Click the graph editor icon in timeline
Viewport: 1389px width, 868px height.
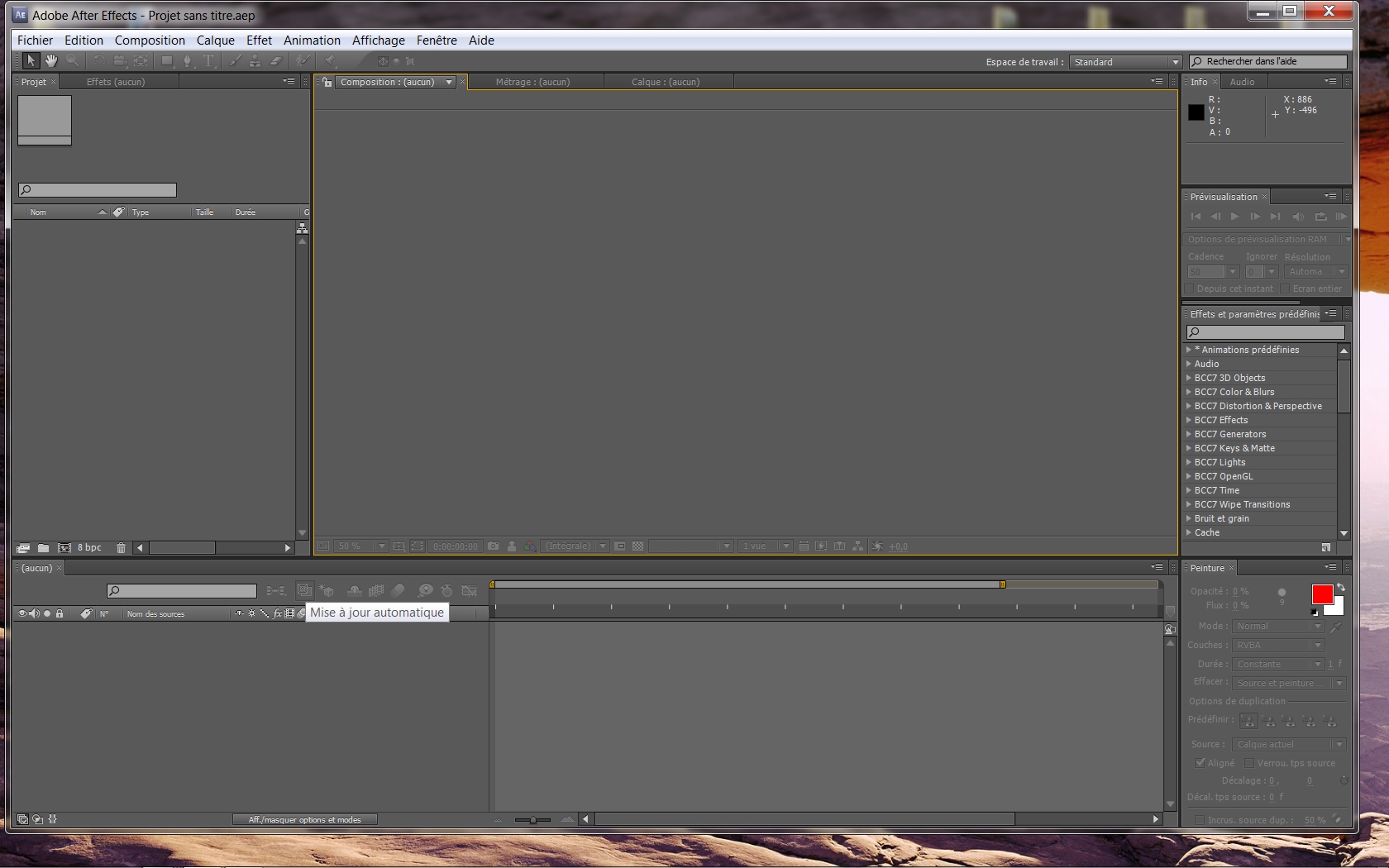click(x=470, y=590)
